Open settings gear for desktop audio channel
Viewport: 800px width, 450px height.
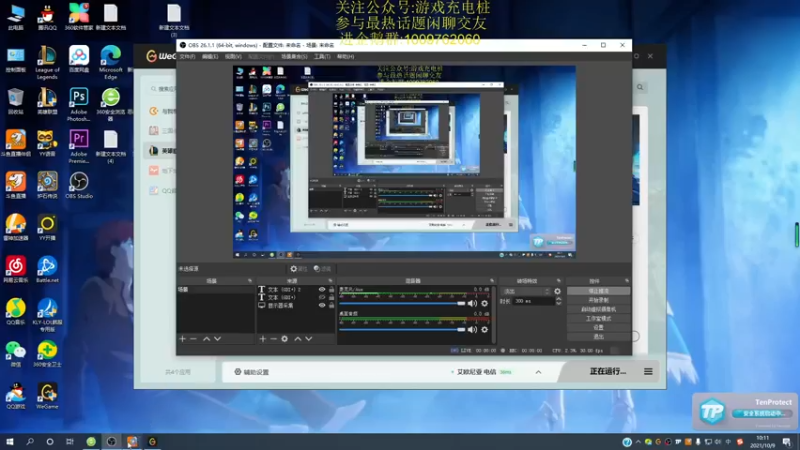click(x=485, y=330)
